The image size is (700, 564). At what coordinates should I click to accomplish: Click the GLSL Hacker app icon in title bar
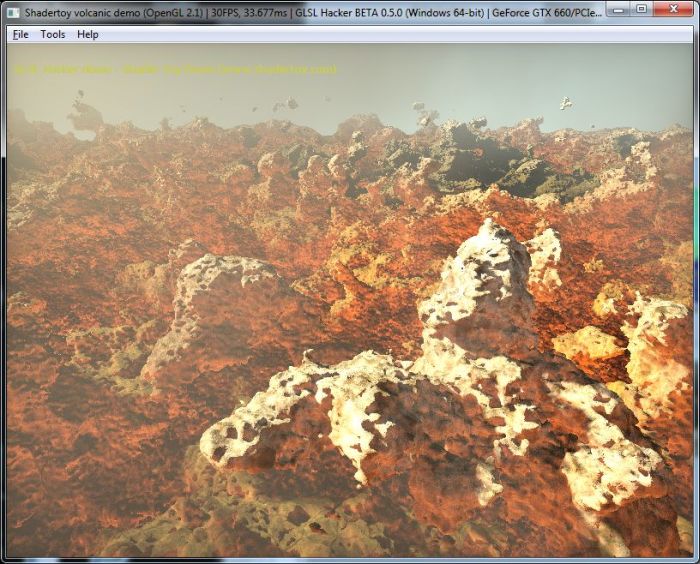13,13
